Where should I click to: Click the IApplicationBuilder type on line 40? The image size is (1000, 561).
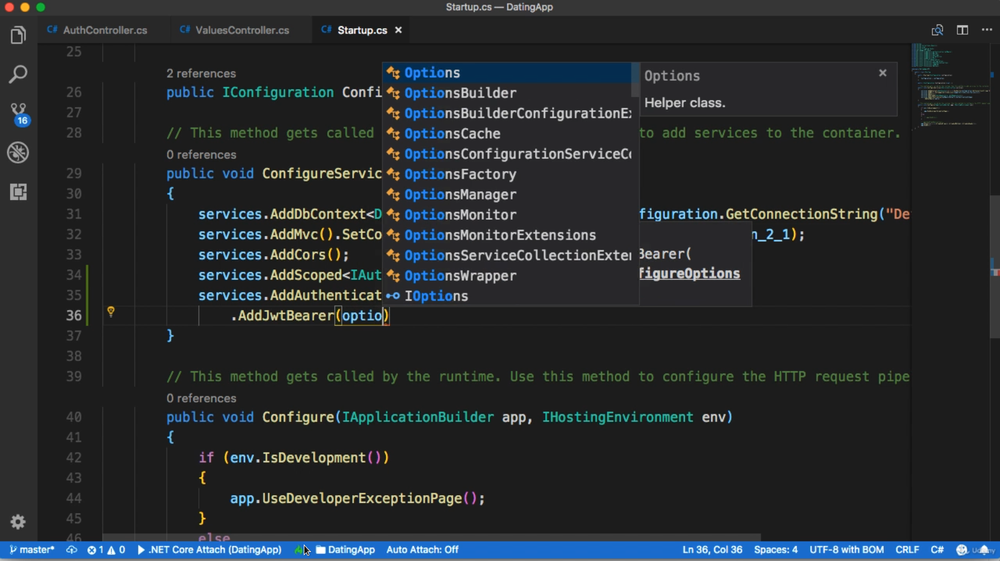coord(418,418)
